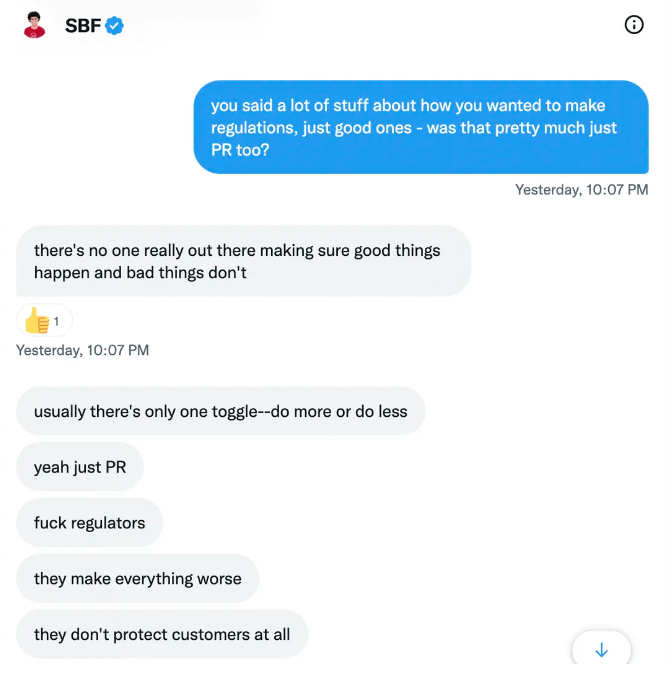Click 'they don't protect customers at all' bubble
This screenshot has width=667, height=687.
(162, 634)
